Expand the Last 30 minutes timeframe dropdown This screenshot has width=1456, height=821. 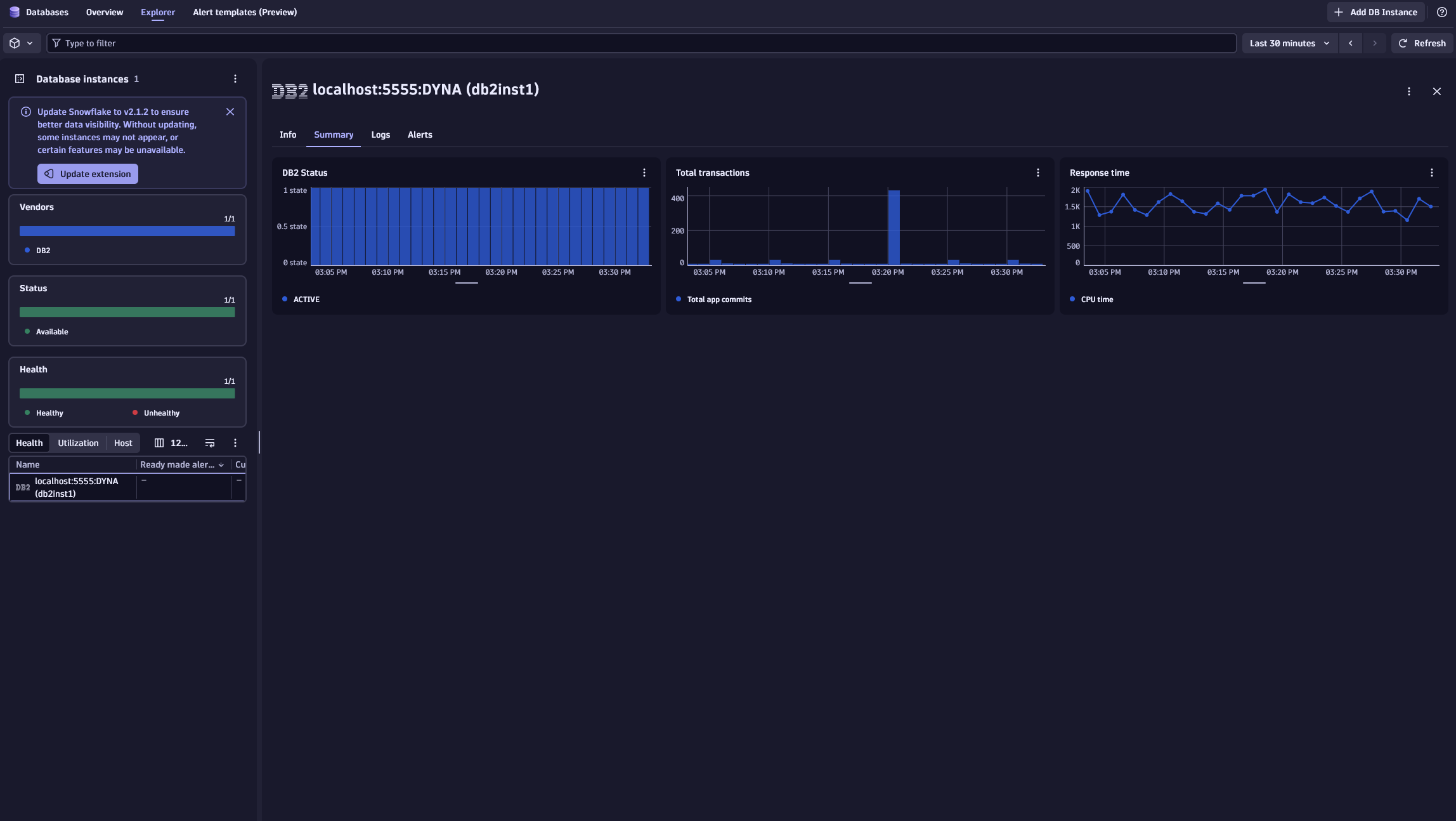(x=1289, y=43)
